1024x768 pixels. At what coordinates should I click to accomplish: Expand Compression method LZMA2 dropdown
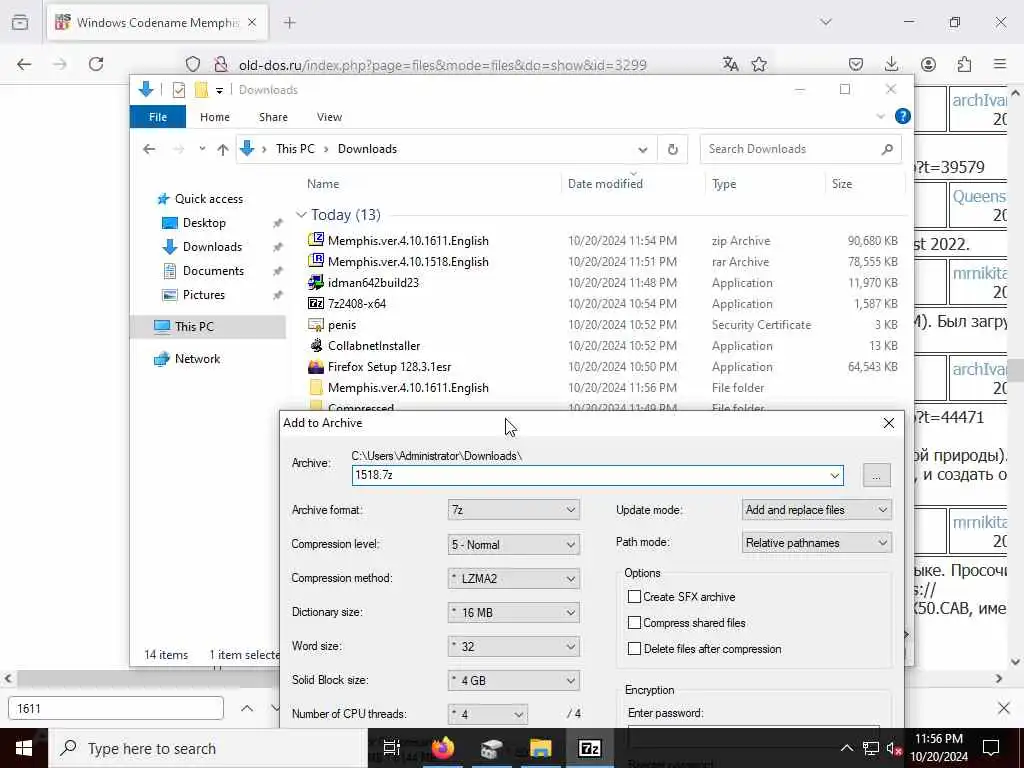tap(513, 578)
